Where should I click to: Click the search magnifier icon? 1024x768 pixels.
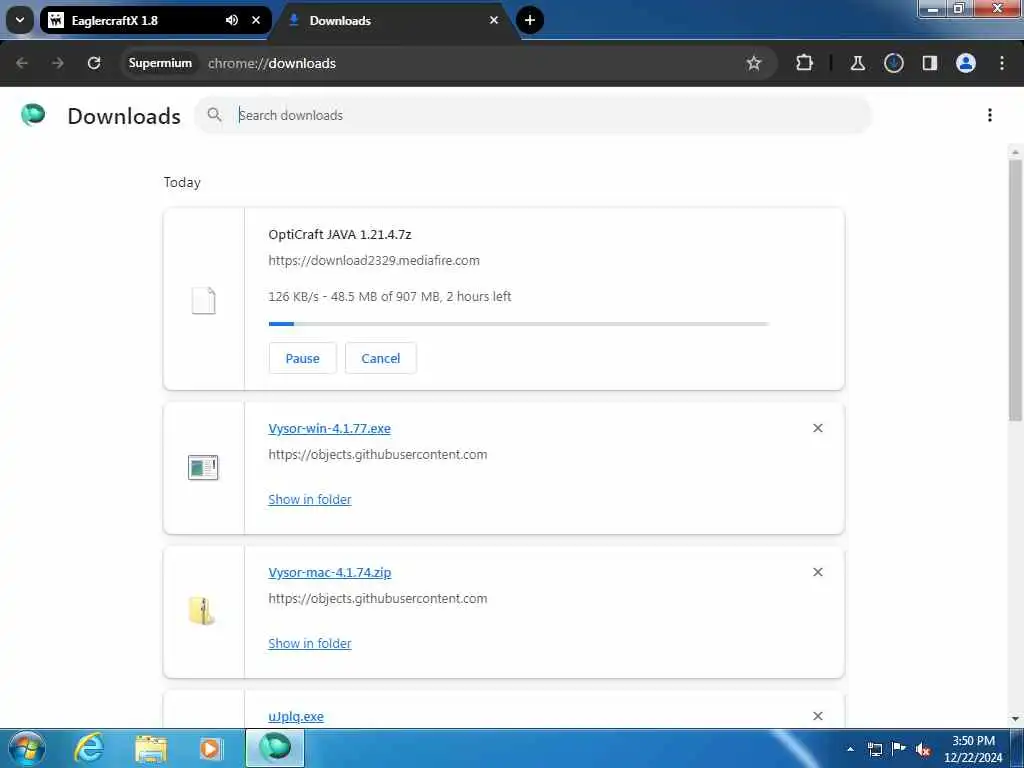[214, 115]
